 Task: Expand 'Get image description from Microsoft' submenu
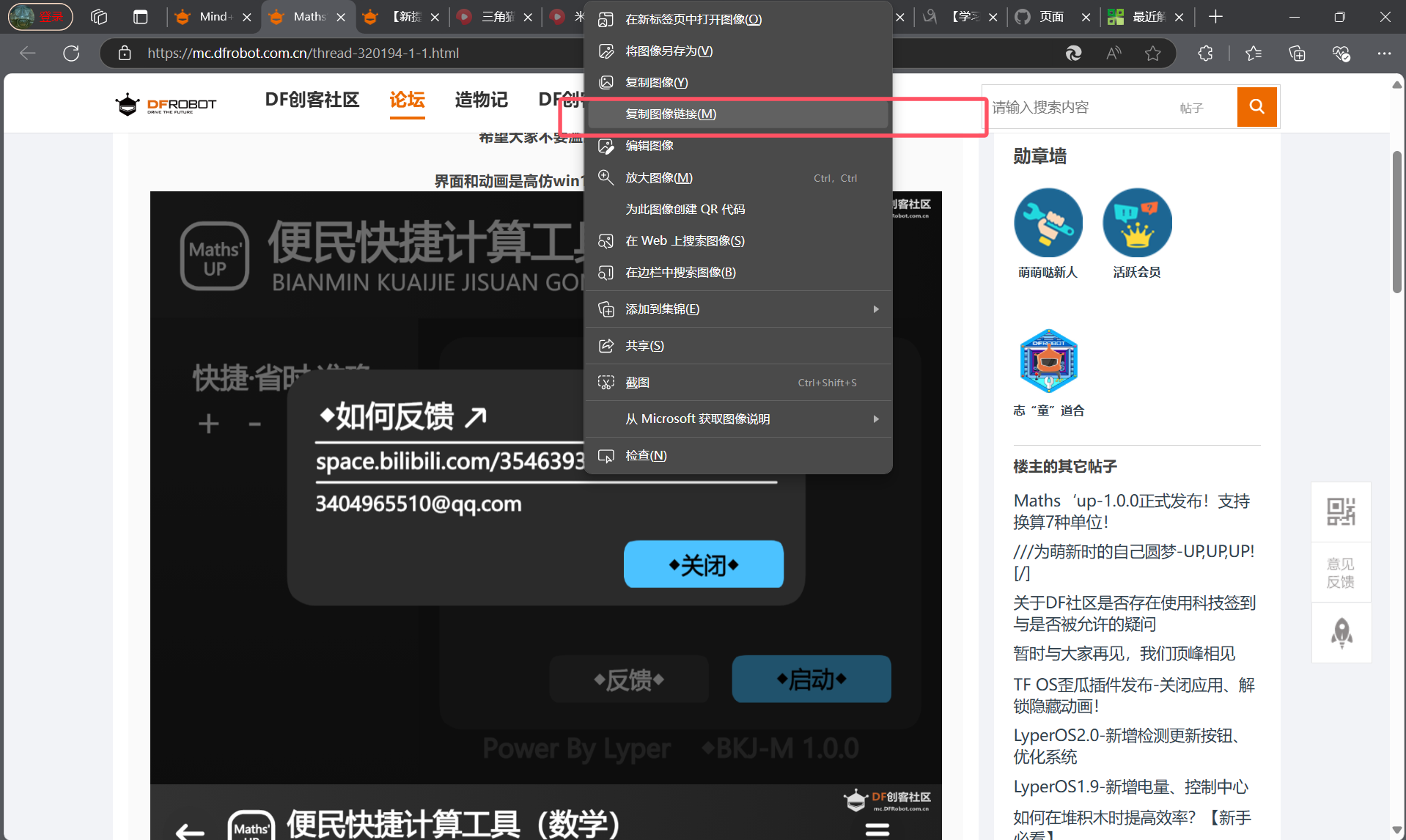pyautogui.click(x=738, y=419)
